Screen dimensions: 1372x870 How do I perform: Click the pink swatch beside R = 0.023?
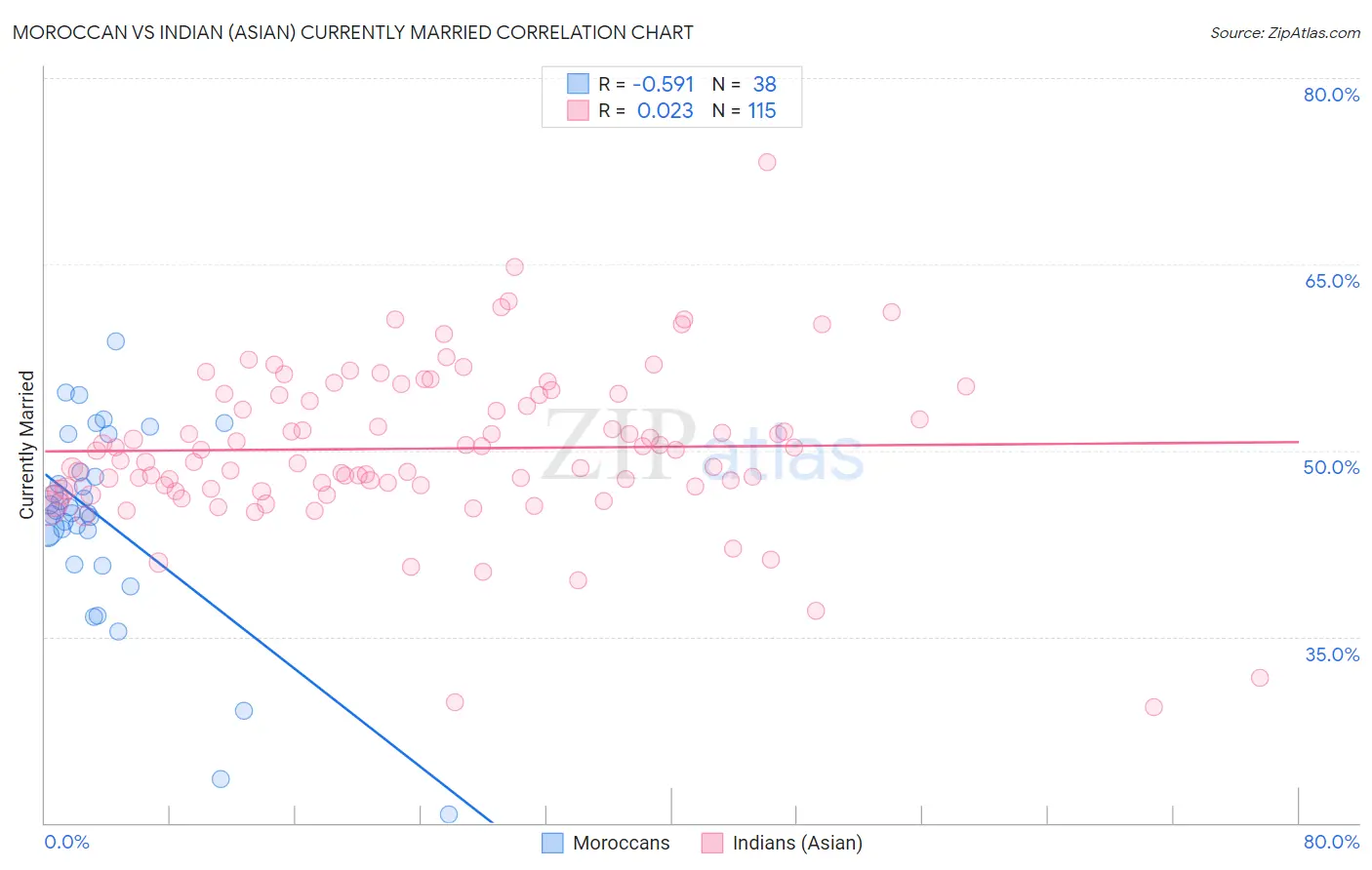pyautogui.click(x=578, y=110)
